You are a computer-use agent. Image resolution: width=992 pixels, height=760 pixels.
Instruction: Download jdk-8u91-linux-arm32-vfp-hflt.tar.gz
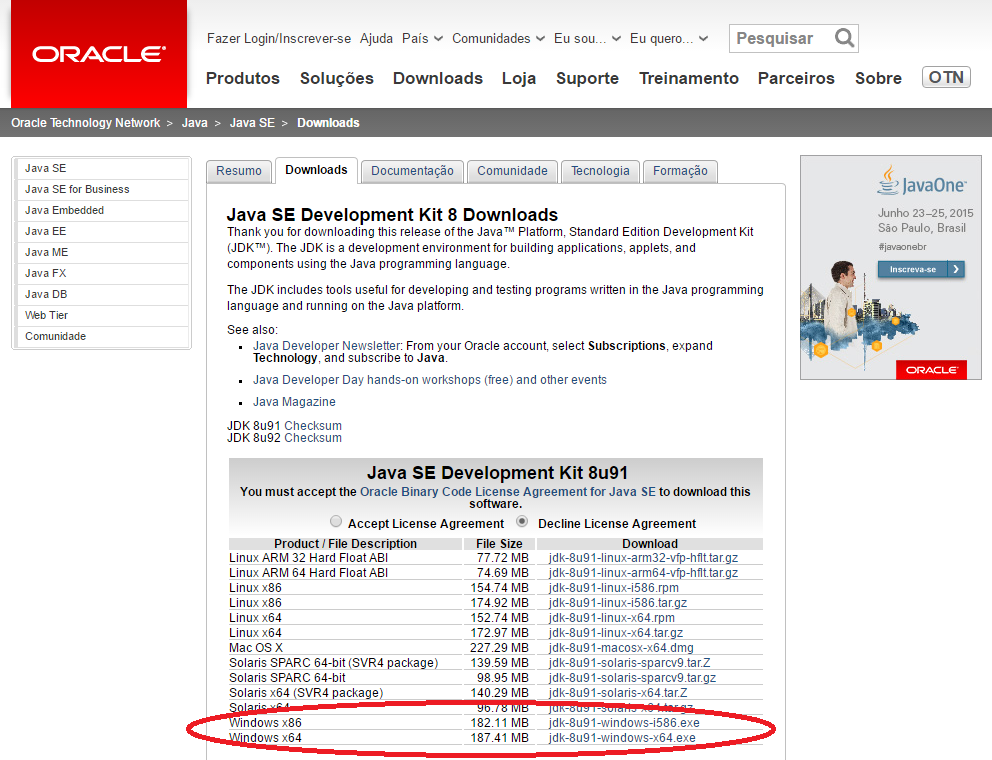643,558
